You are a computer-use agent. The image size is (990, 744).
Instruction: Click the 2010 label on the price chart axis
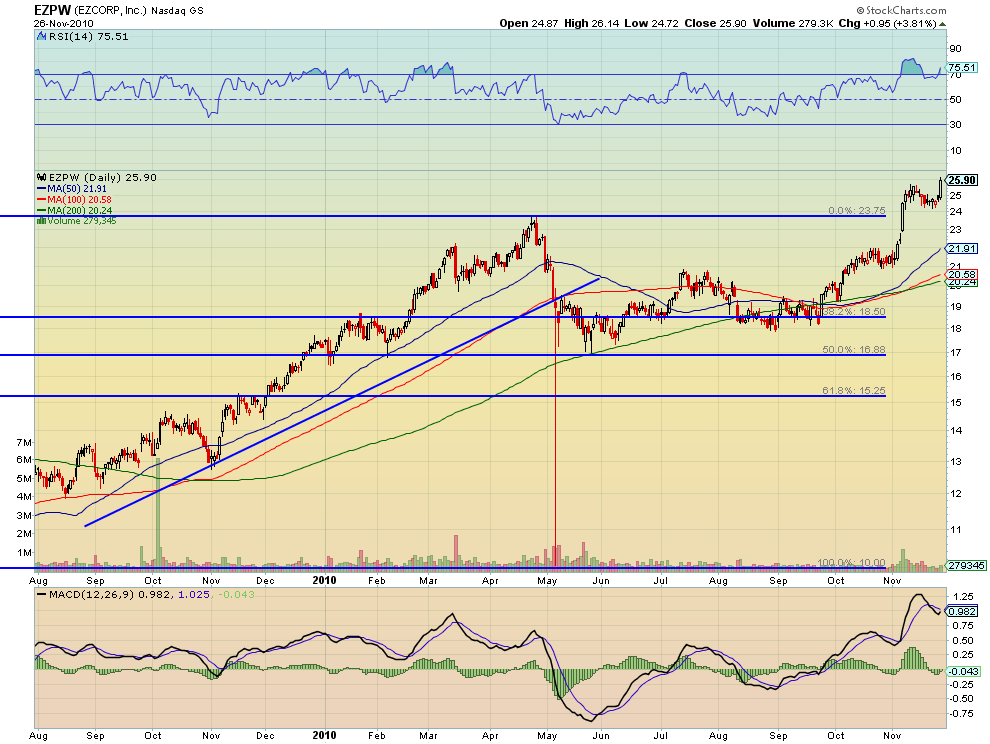tap(325, 580)
